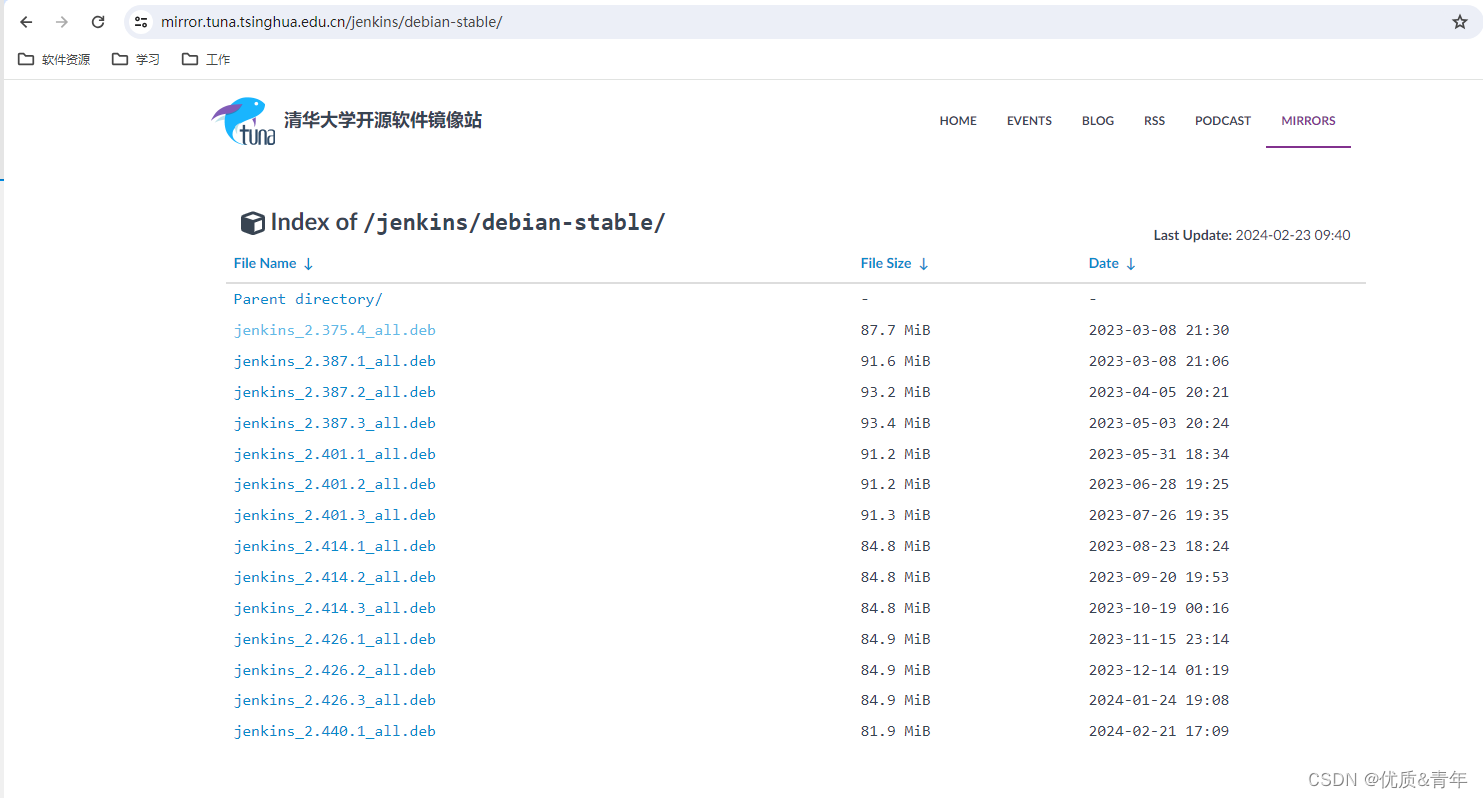
Task: Open the RSS nav item
Action: pos(1154,121)
